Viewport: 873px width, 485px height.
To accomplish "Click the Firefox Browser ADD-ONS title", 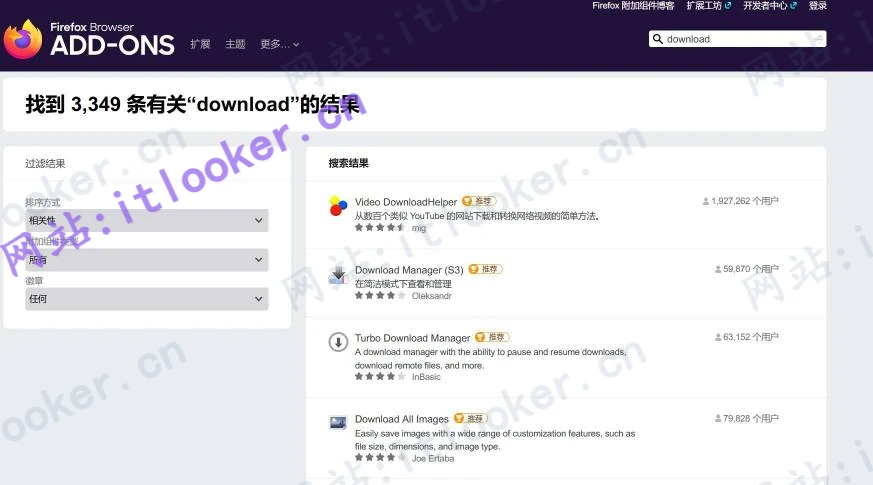I will (x=112, y=39).
